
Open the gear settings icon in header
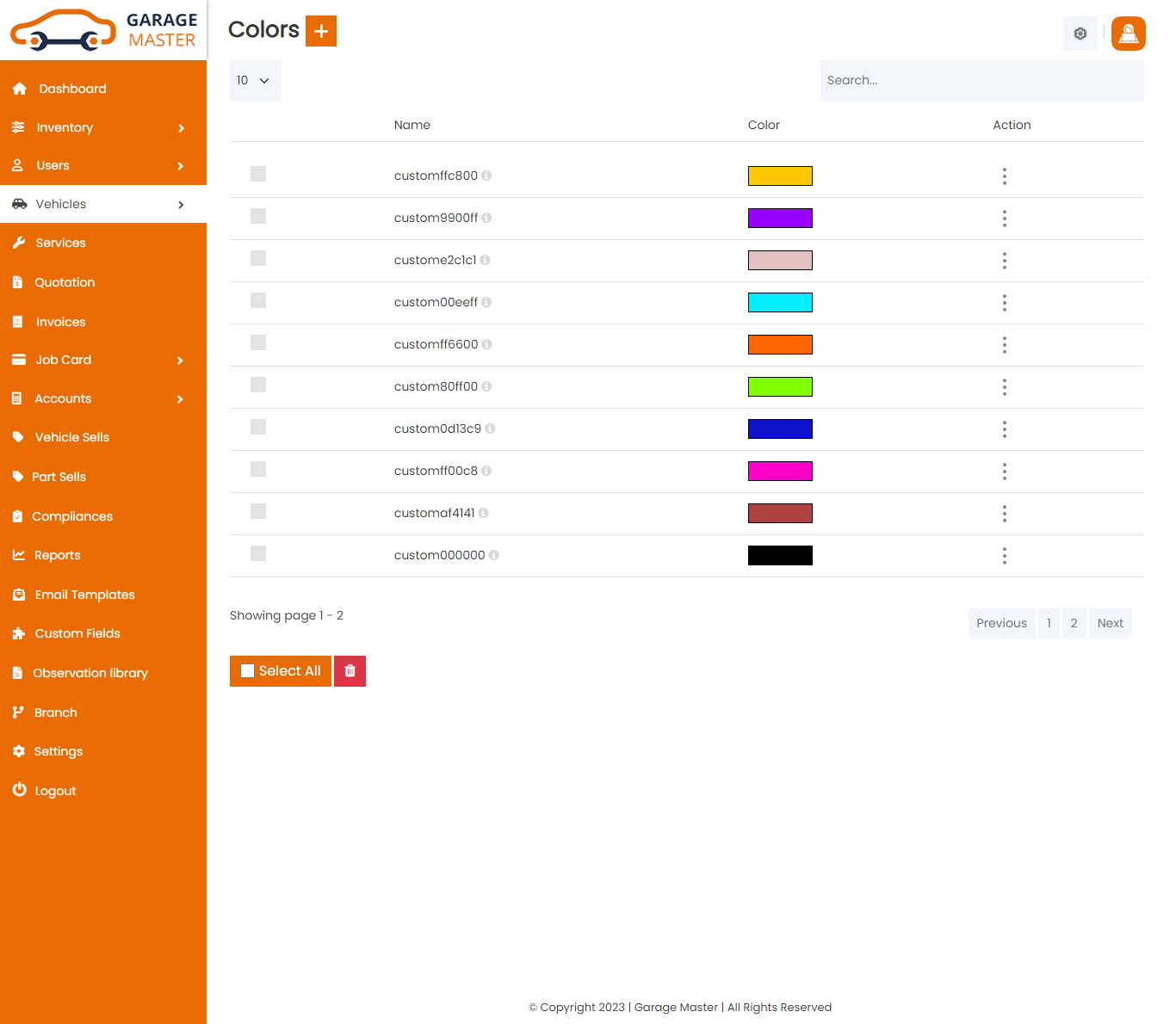coord(1080,34)
